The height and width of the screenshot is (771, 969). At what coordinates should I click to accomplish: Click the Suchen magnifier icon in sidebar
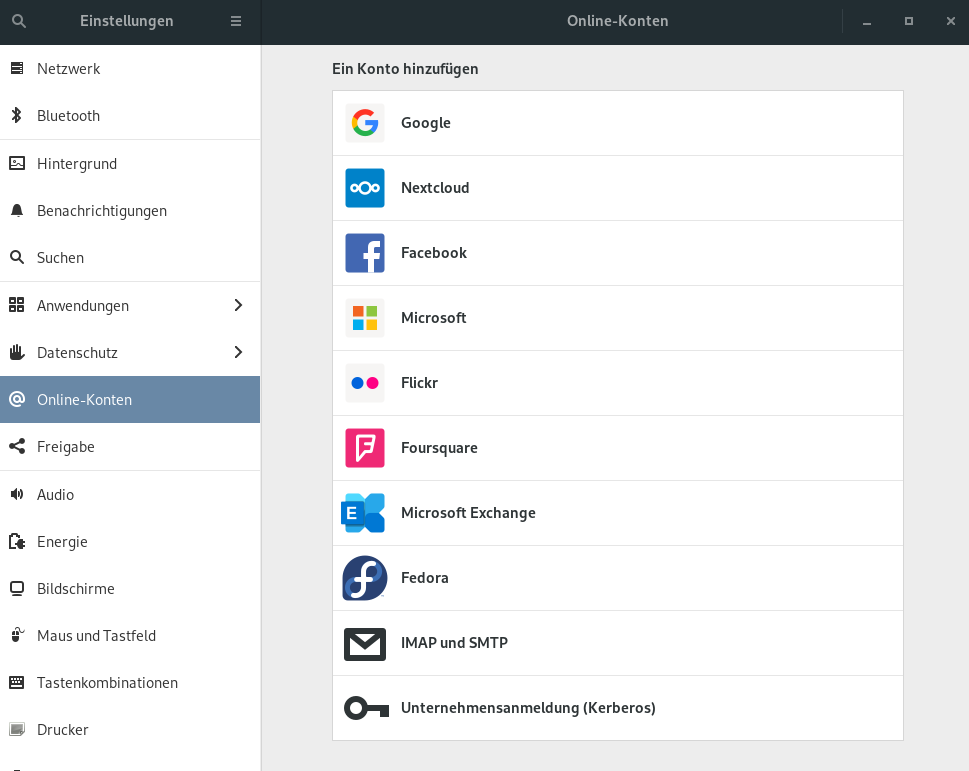(17, 257)
